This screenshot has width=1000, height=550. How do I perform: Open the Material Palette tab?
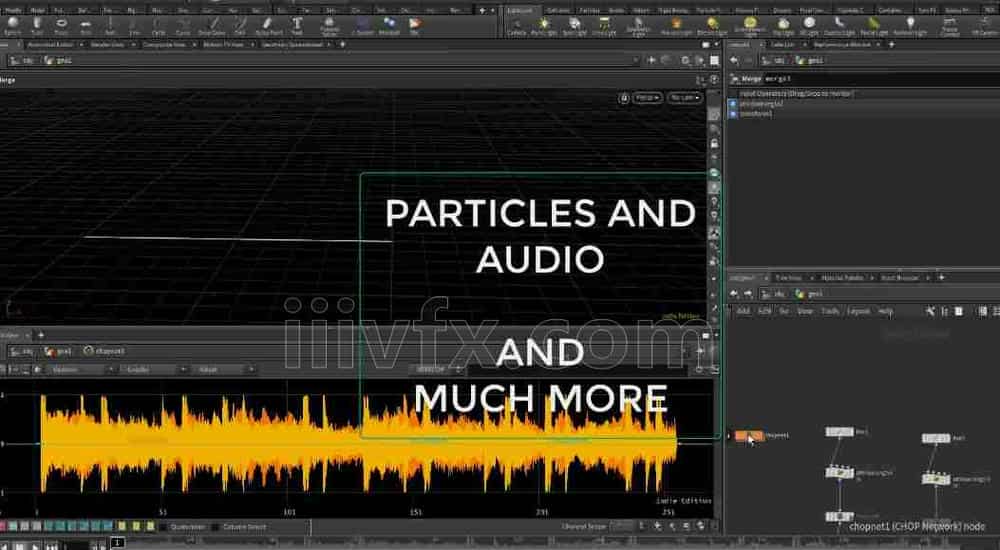[841, 278]
